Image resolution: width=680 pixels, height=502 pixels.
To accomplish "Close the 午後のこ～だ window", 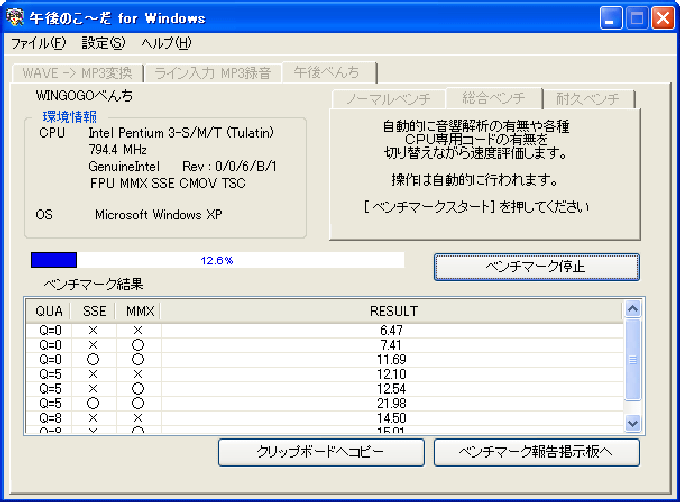I will (x=663, y=18).
